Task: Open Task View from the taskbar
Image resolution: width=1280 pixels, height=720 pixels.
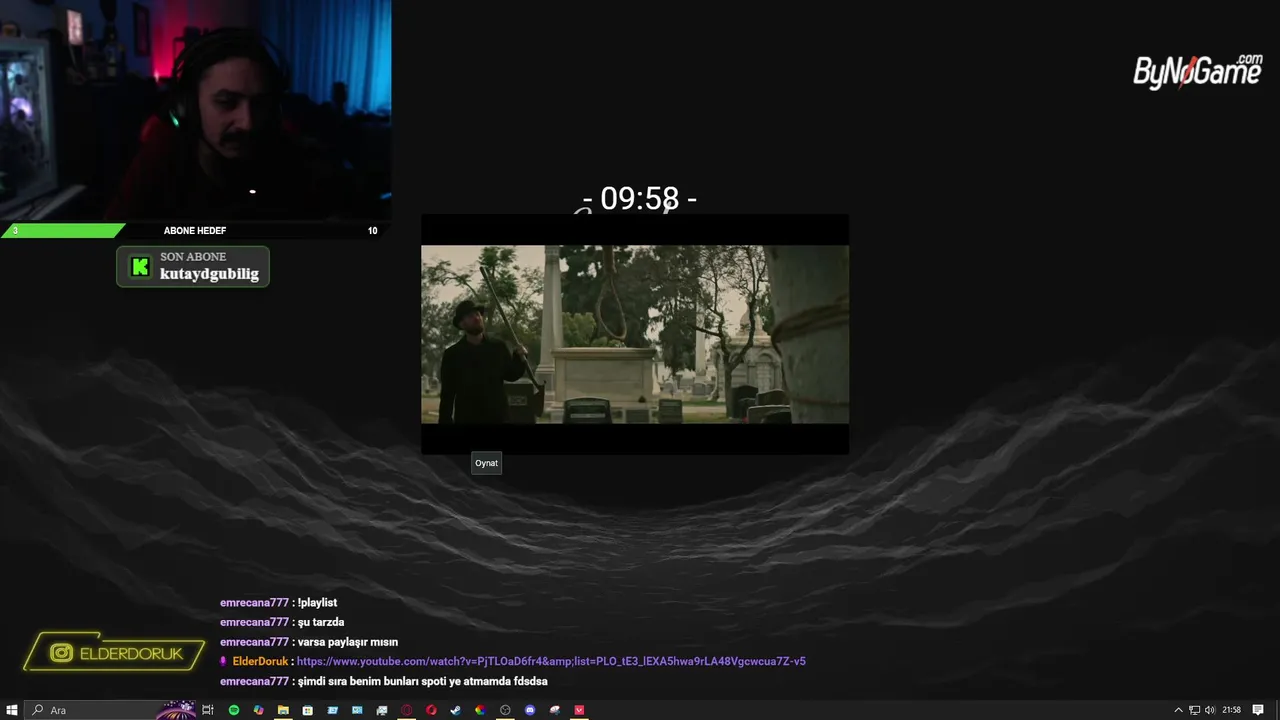Action: pyautogui.click(x=208, y=710)
